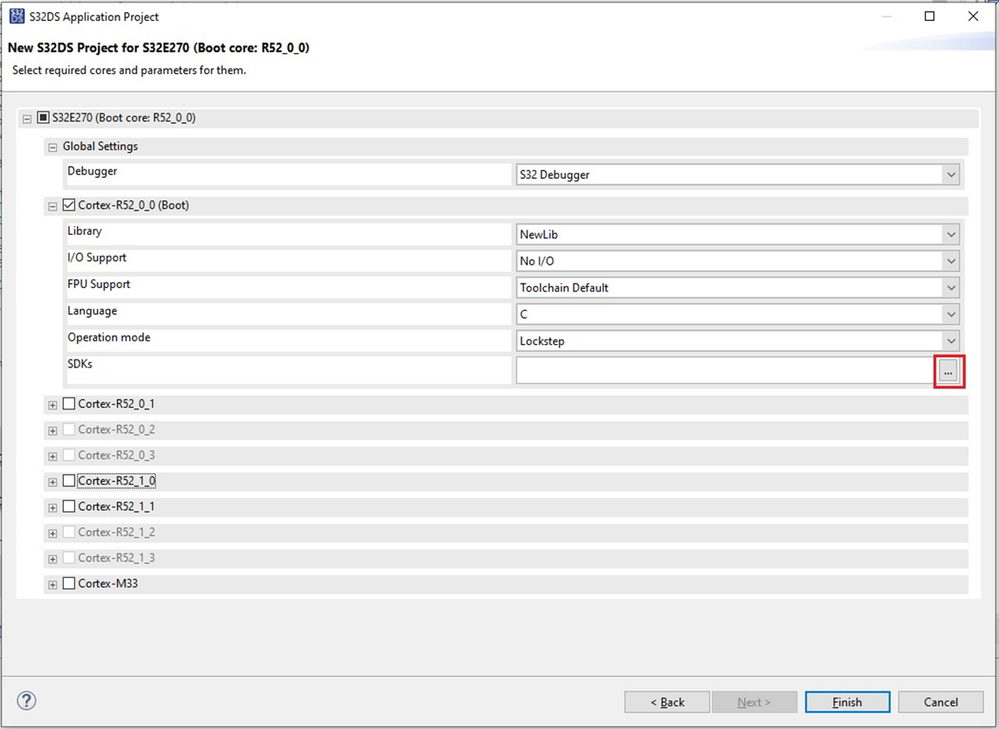Viewport: 999px width, 729px height.
Task: Expand the Cortex-R52_0_3 section
Action: [x=53, y=456]
